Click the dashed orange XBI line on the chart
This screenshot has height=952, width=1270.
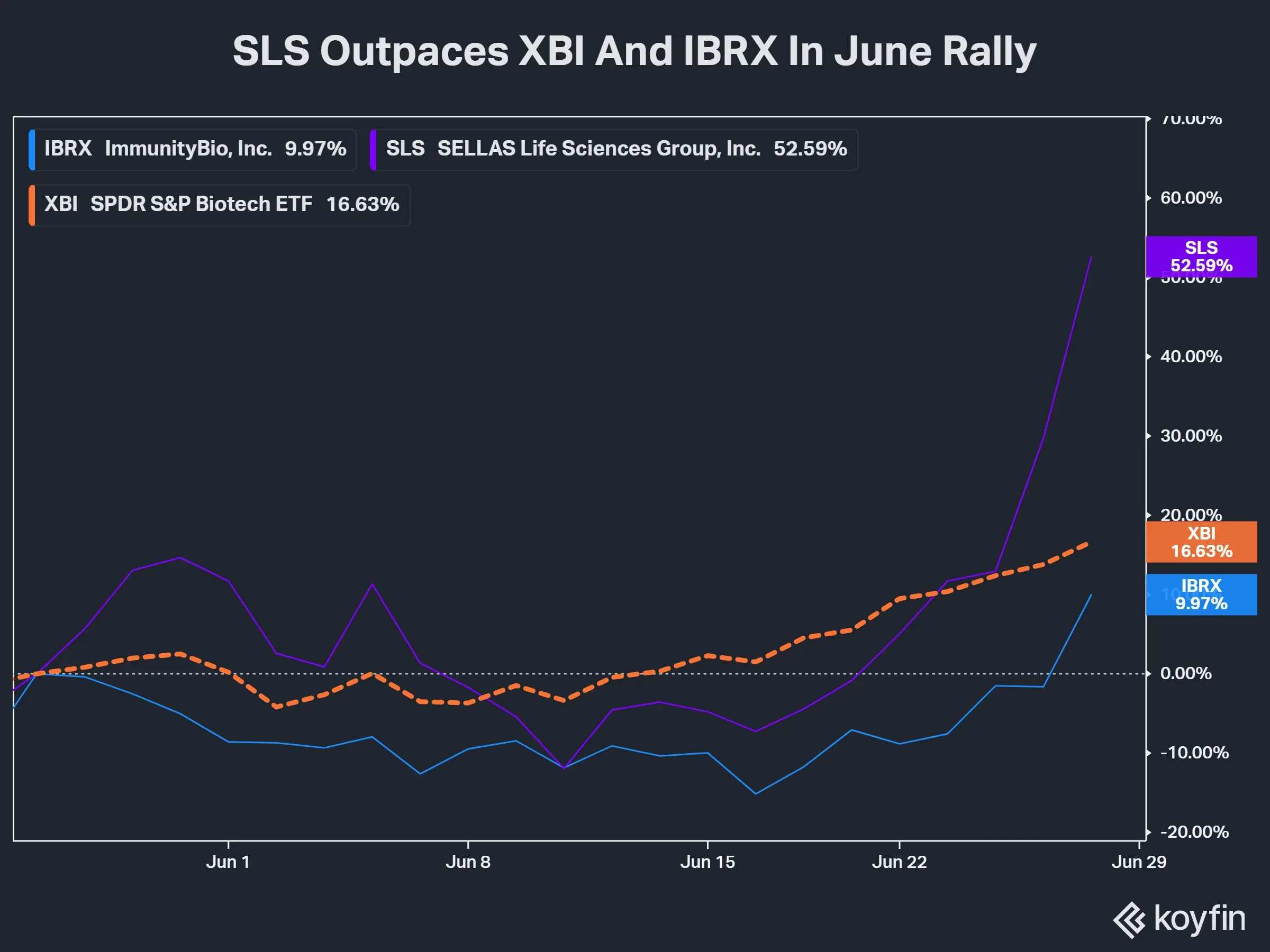pos(707,655)
